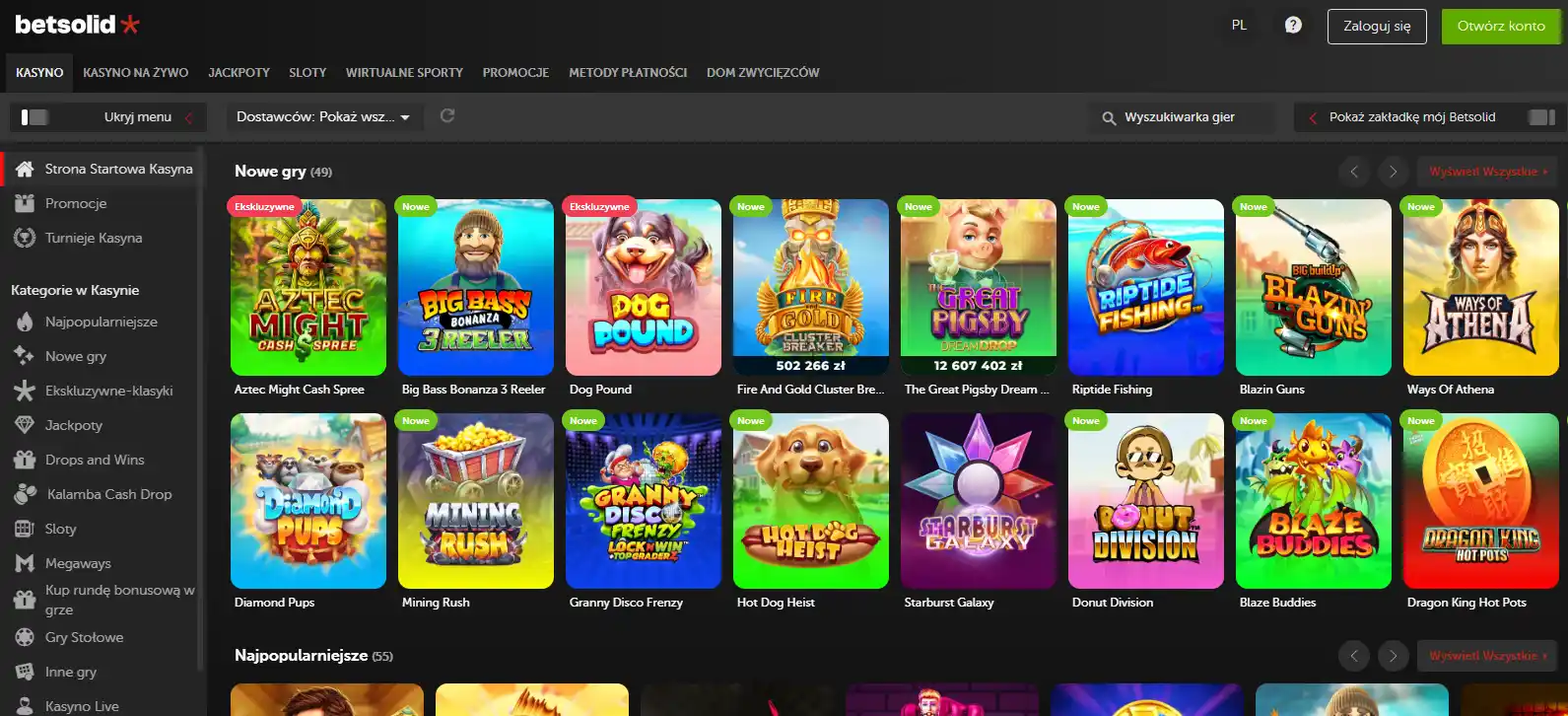The width and height of the screenshot is (1568, 716).
Task: Open DOM ZWYCIĘZCÓW tab
Action: 763,73
